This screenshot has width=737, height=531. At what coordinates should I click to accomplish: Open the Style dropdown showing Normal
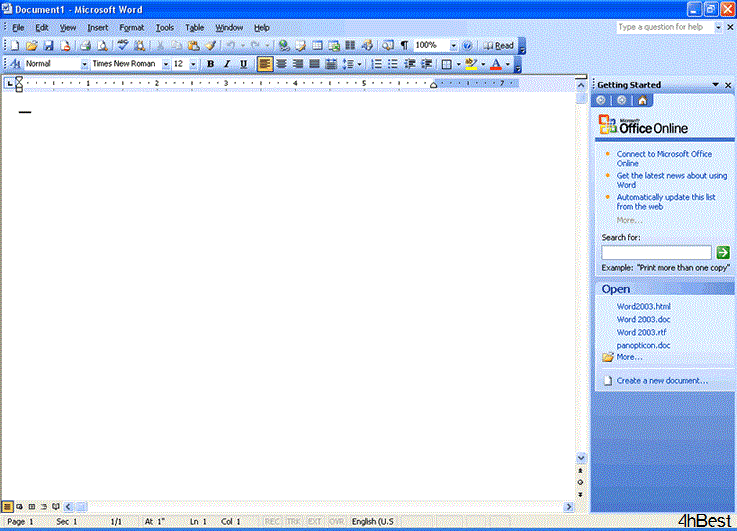coord(84,64)
